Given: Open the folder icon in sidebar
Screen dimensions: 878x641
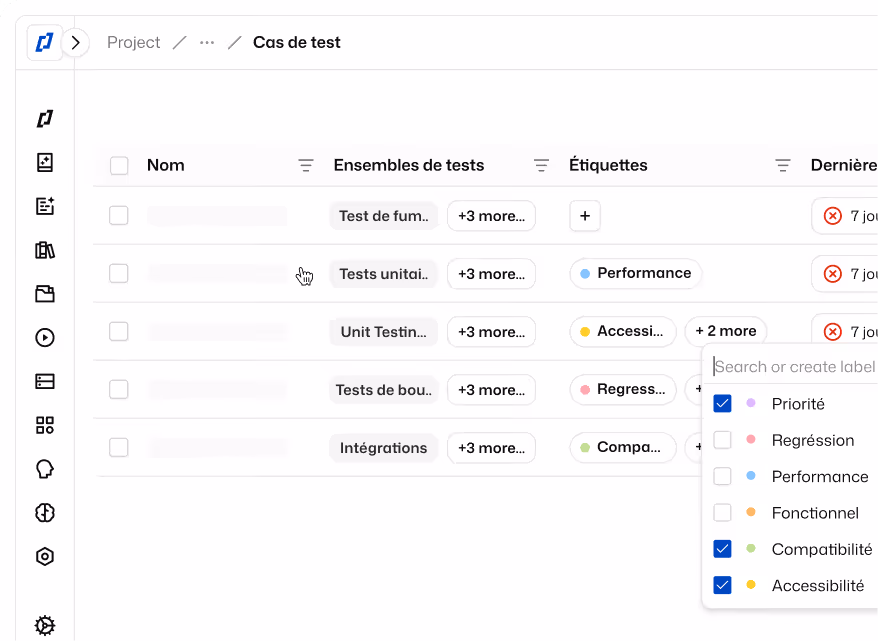Looking at the screenshot, I should [45, 294].
